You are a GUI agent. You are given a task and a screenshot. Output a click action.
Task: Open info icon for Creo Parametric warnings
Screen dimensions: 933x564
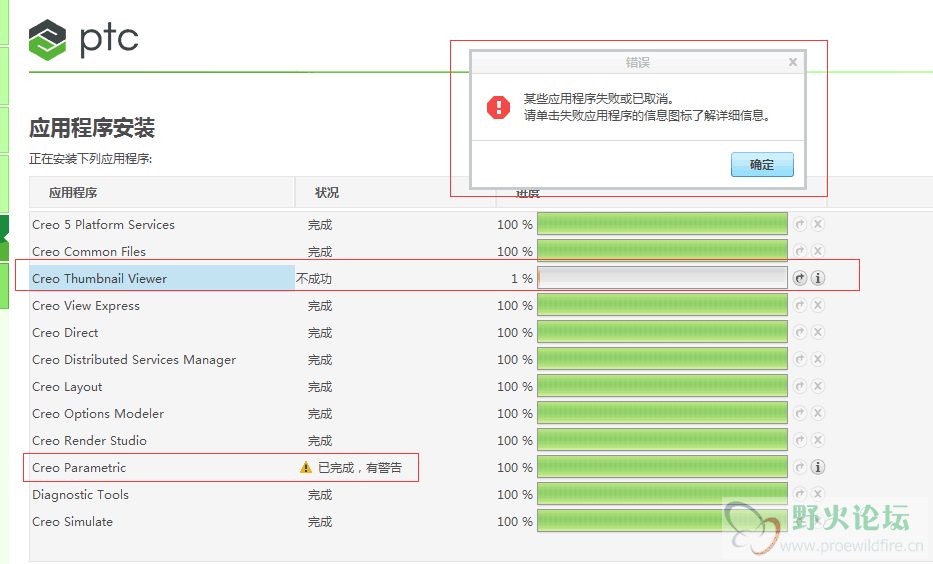pyautogui.click(x=818, y=467)
